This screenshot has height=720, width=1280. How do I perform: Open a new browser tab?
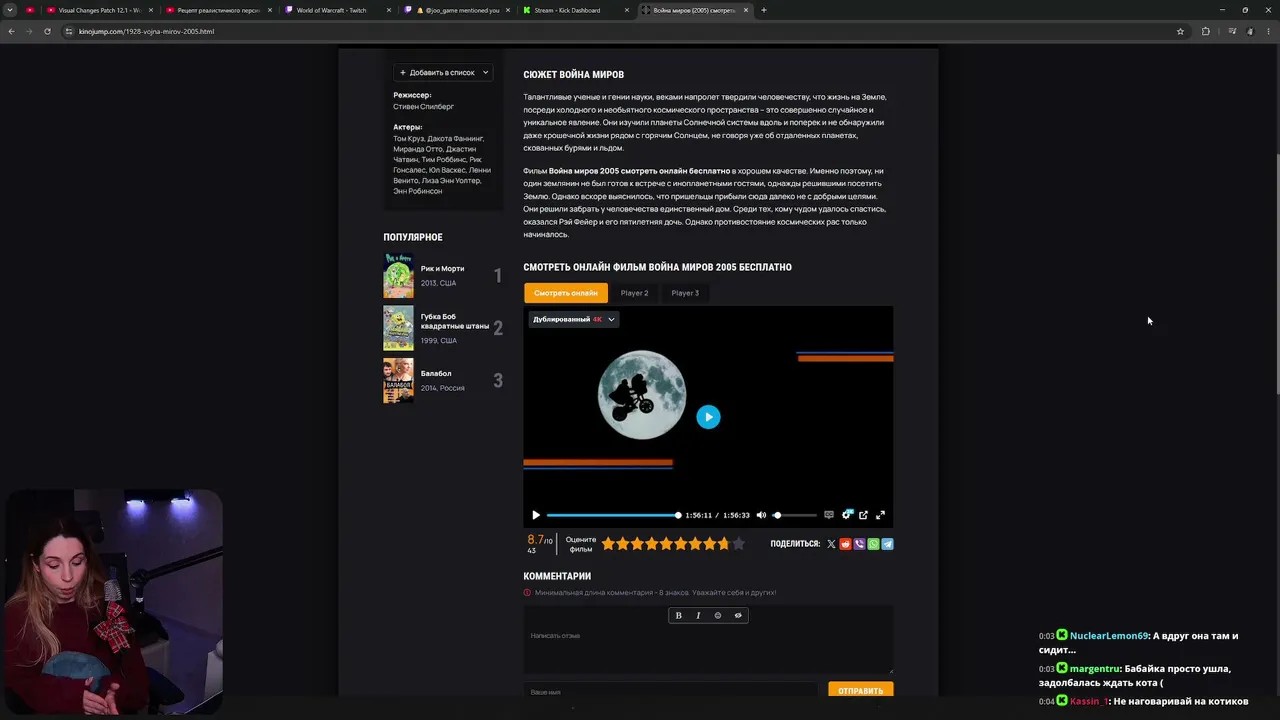(763, 10)
